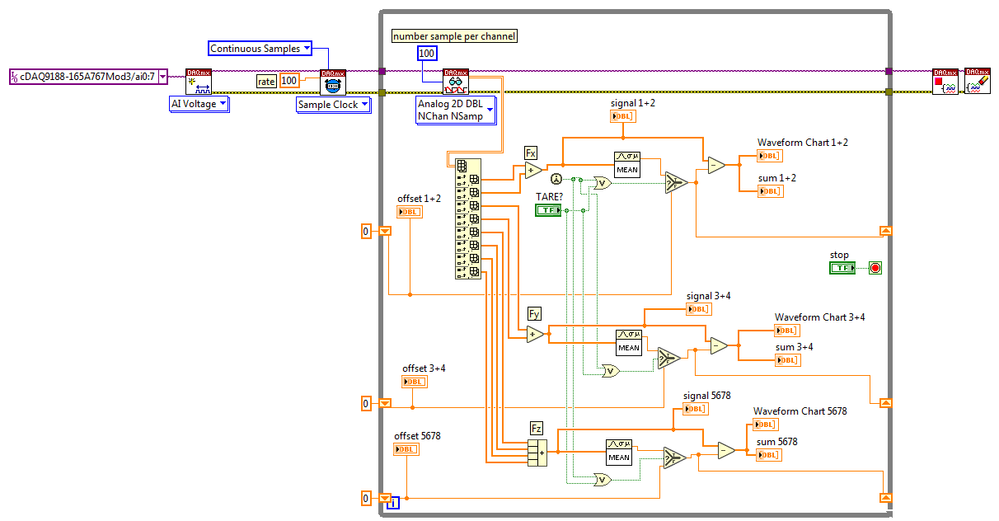Click the middle left shift register
Image resolution: width=999 pixels, height=521 pixels.
point(385,403)
